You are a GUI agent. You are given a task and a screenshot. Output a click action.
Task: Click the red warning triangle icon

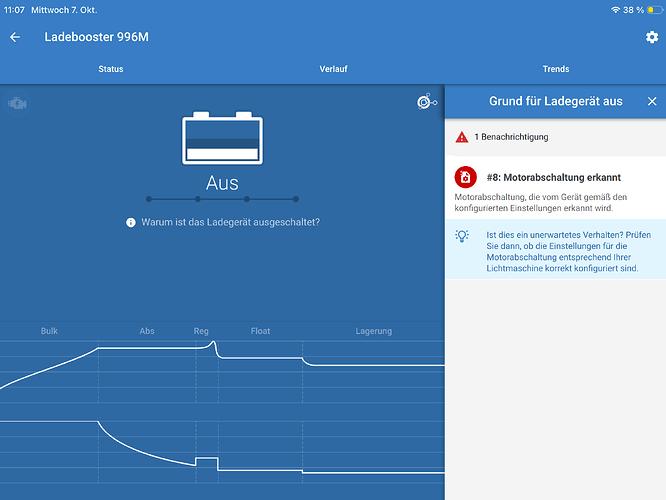(462, 137)
